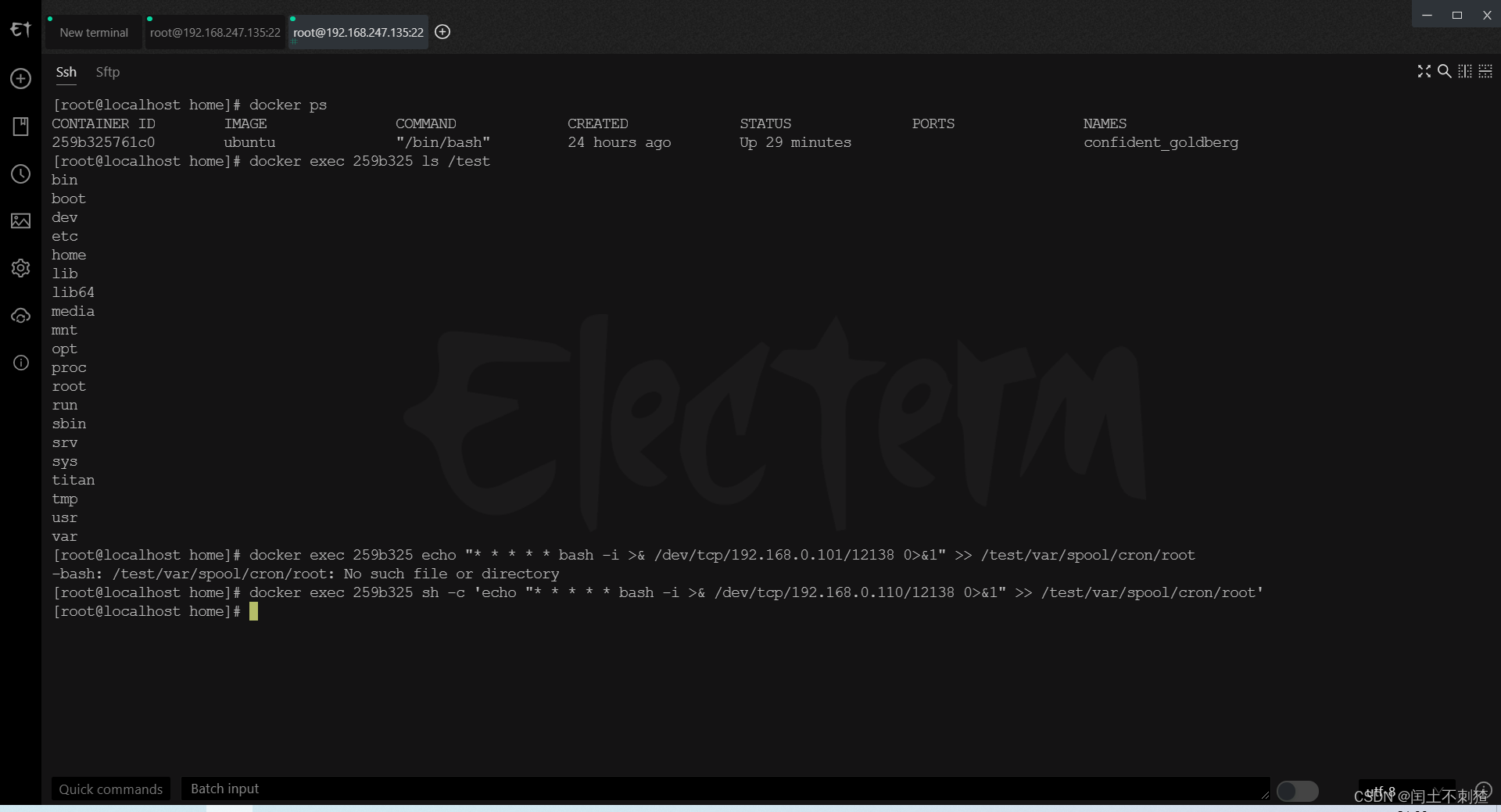
Task: Click the 'ubuntu' image name
Action: pos(249,142)
